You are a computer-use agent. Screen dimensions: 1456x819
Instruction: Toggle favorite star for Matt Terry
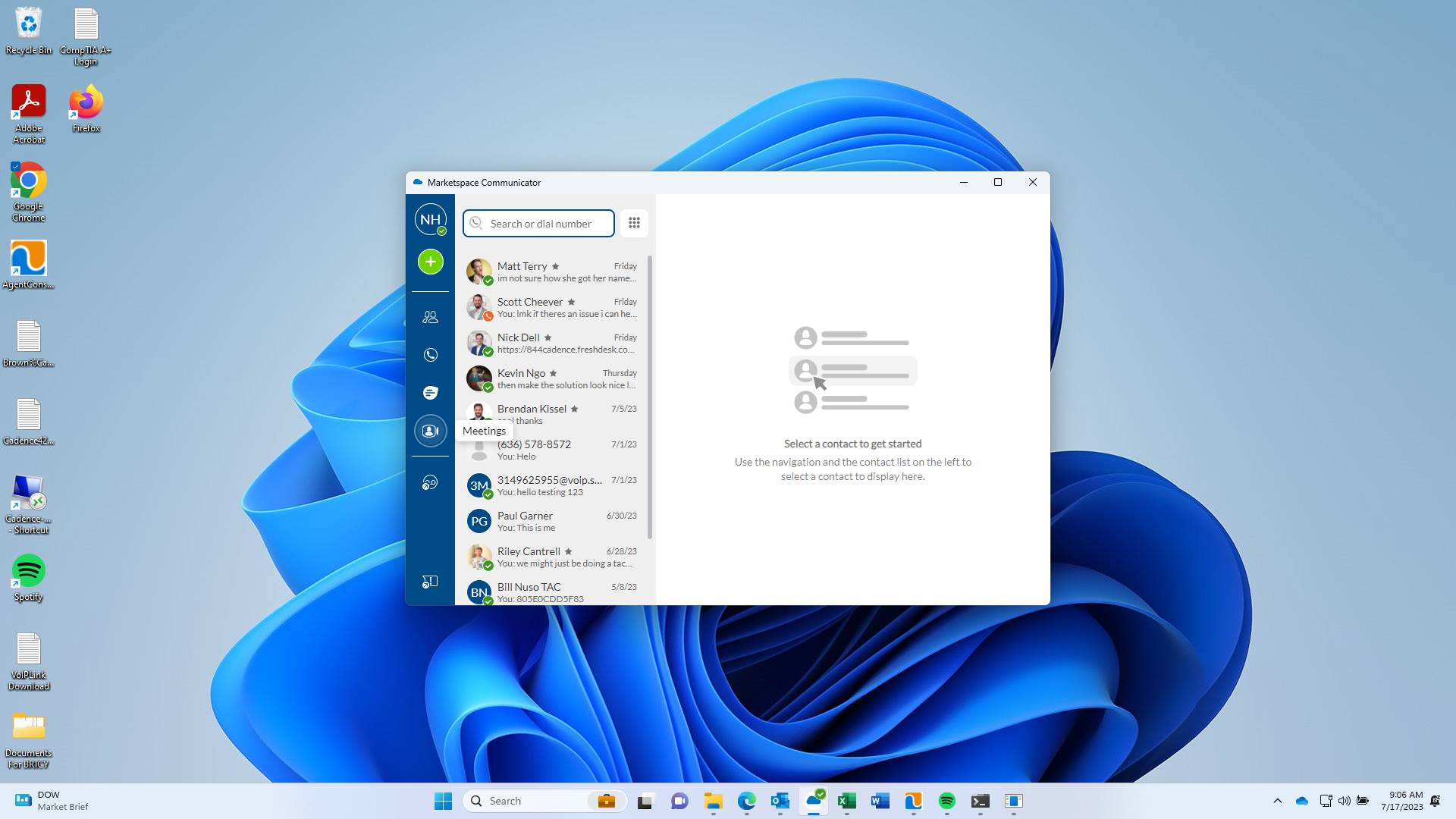[x=555, y=266]
